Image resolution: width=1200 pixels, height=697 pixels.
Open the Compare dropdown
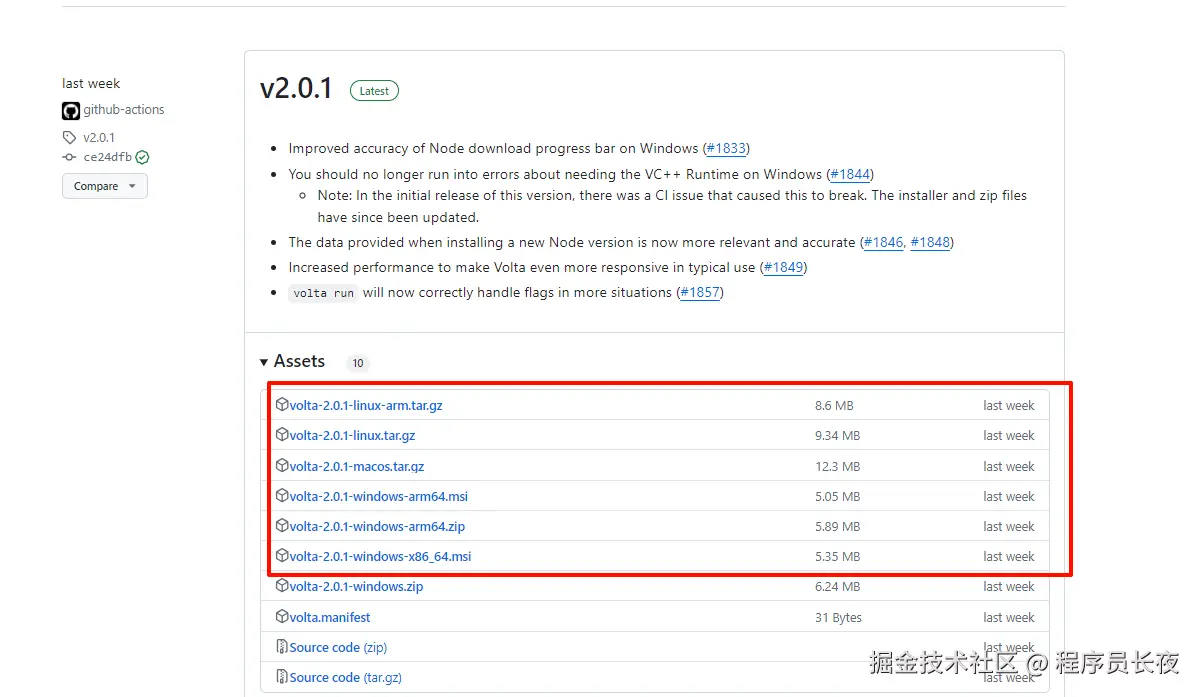tap(105, 186)
